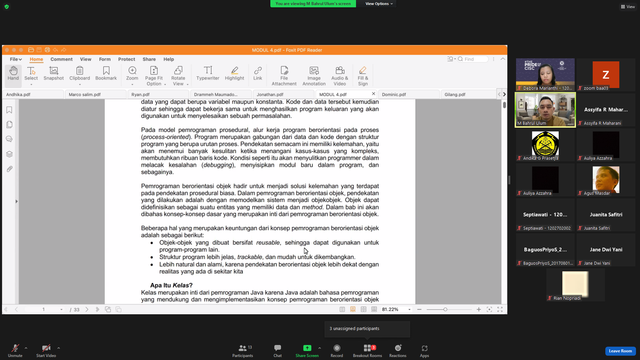Add a File Attachment

284,76
